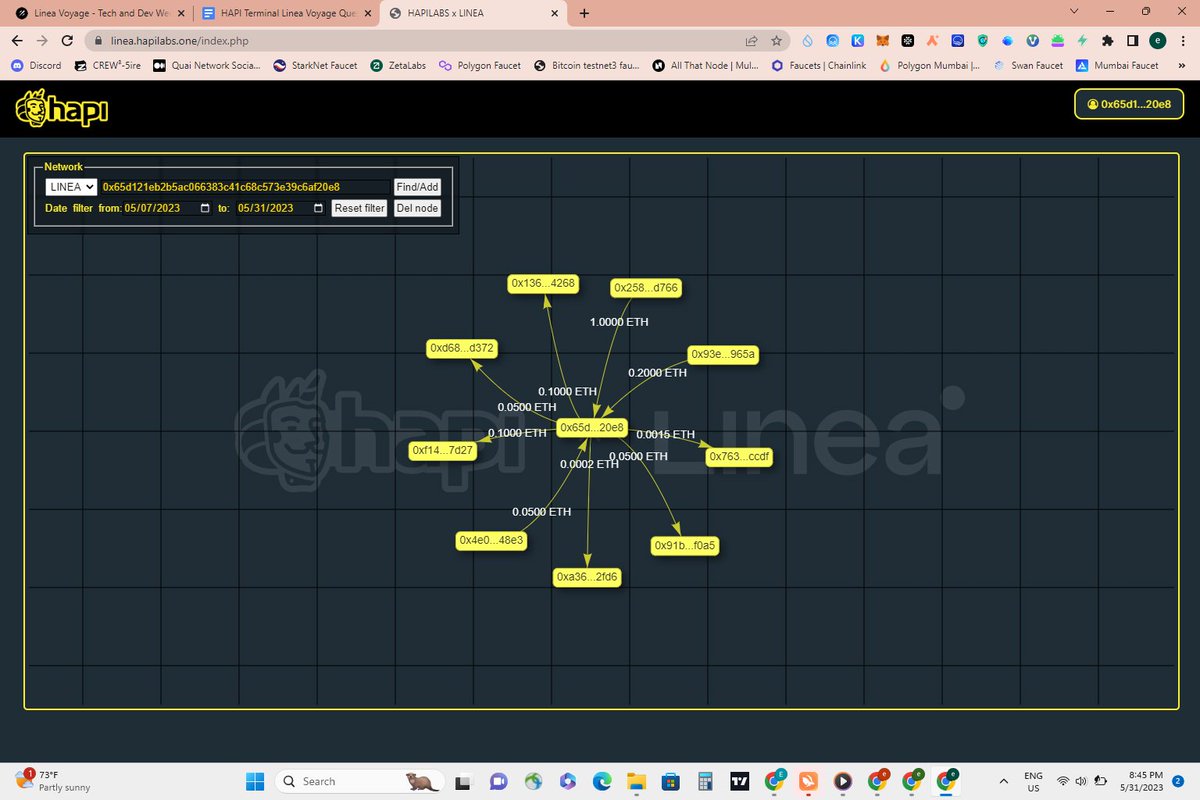Select the central node 0x65d...20e8
This screenshot has width=1200, height=800.
(592, 428)
